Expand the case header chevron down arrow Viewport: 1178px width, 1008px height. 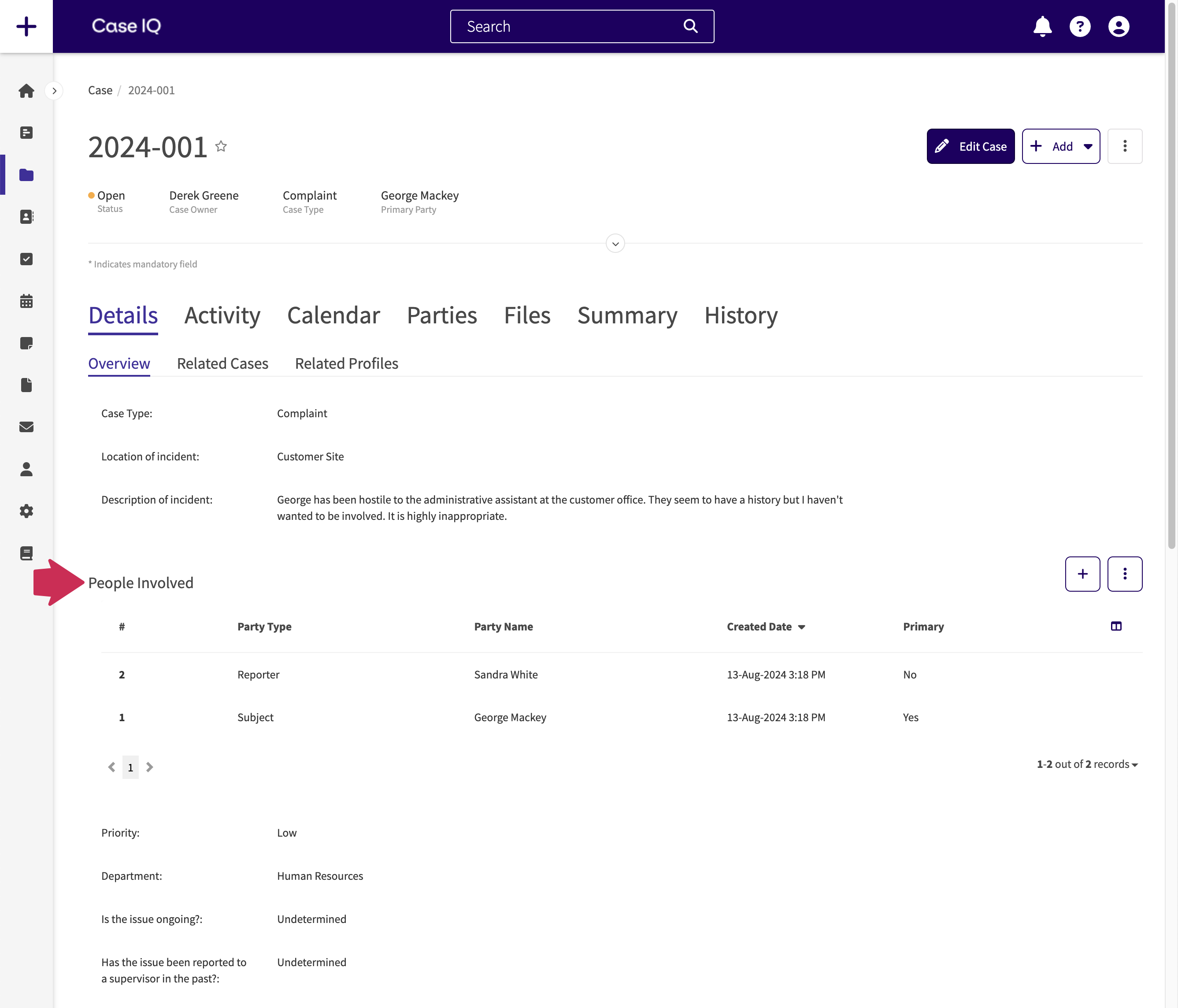point(615,244)
